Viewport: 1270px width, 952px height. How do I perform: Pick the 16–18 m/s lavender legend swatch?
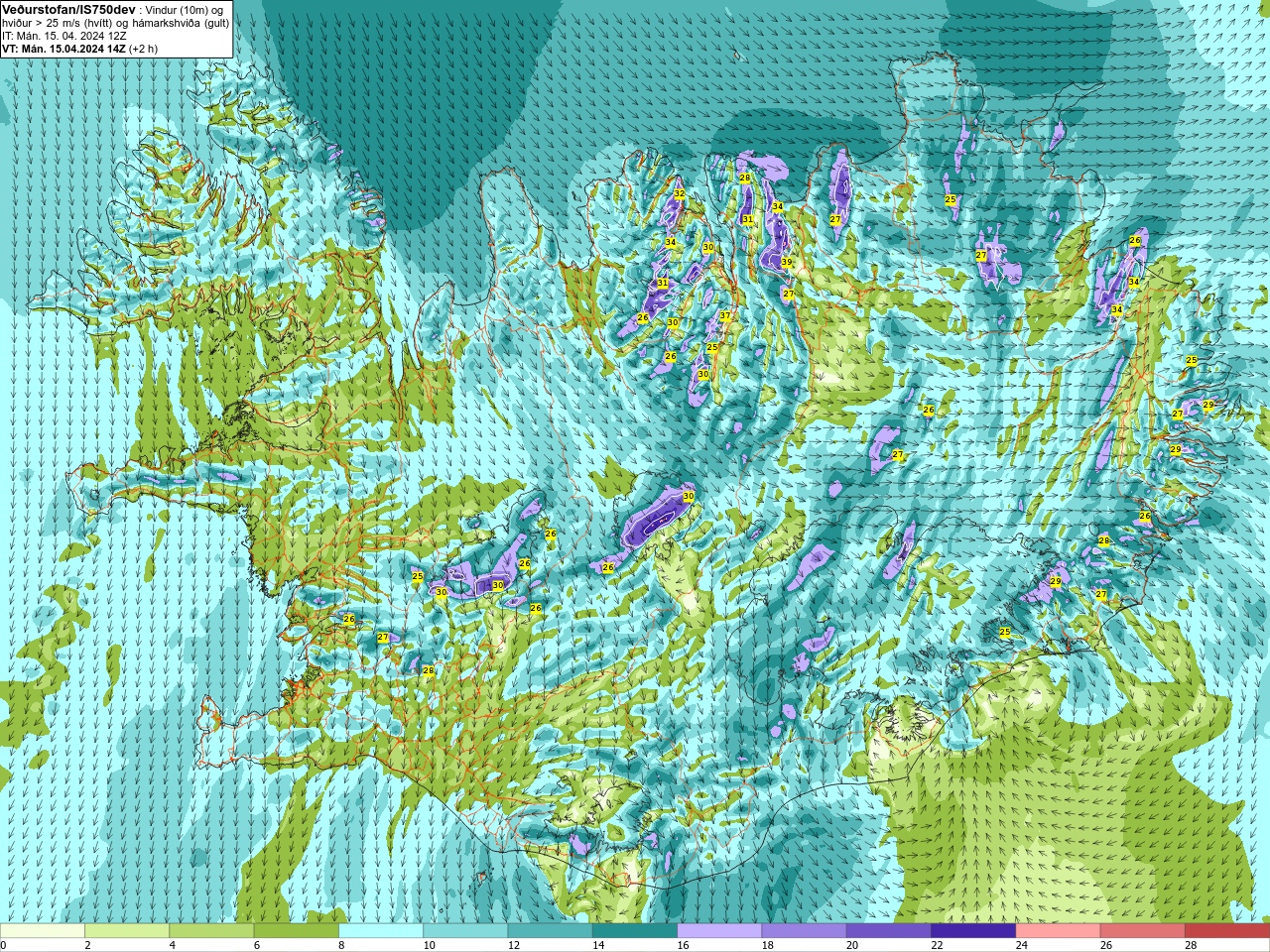[x=719, y=931]
